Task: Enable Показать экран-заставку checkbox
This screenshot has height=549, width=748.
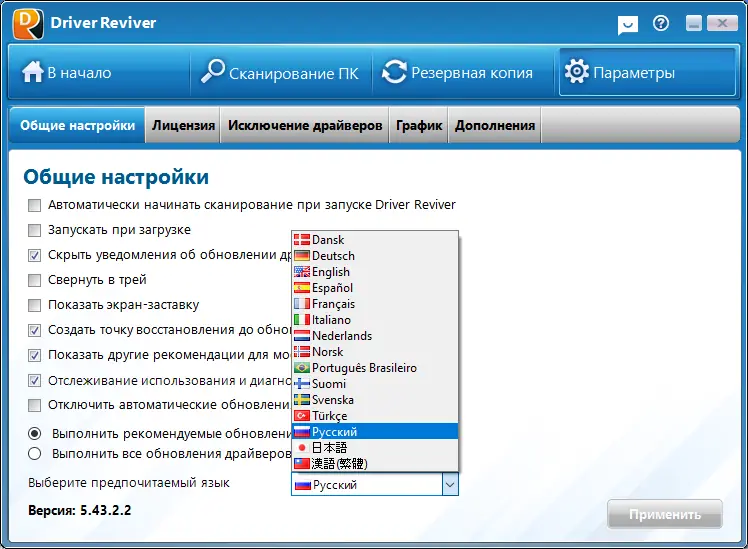Action: coord(34,305)
